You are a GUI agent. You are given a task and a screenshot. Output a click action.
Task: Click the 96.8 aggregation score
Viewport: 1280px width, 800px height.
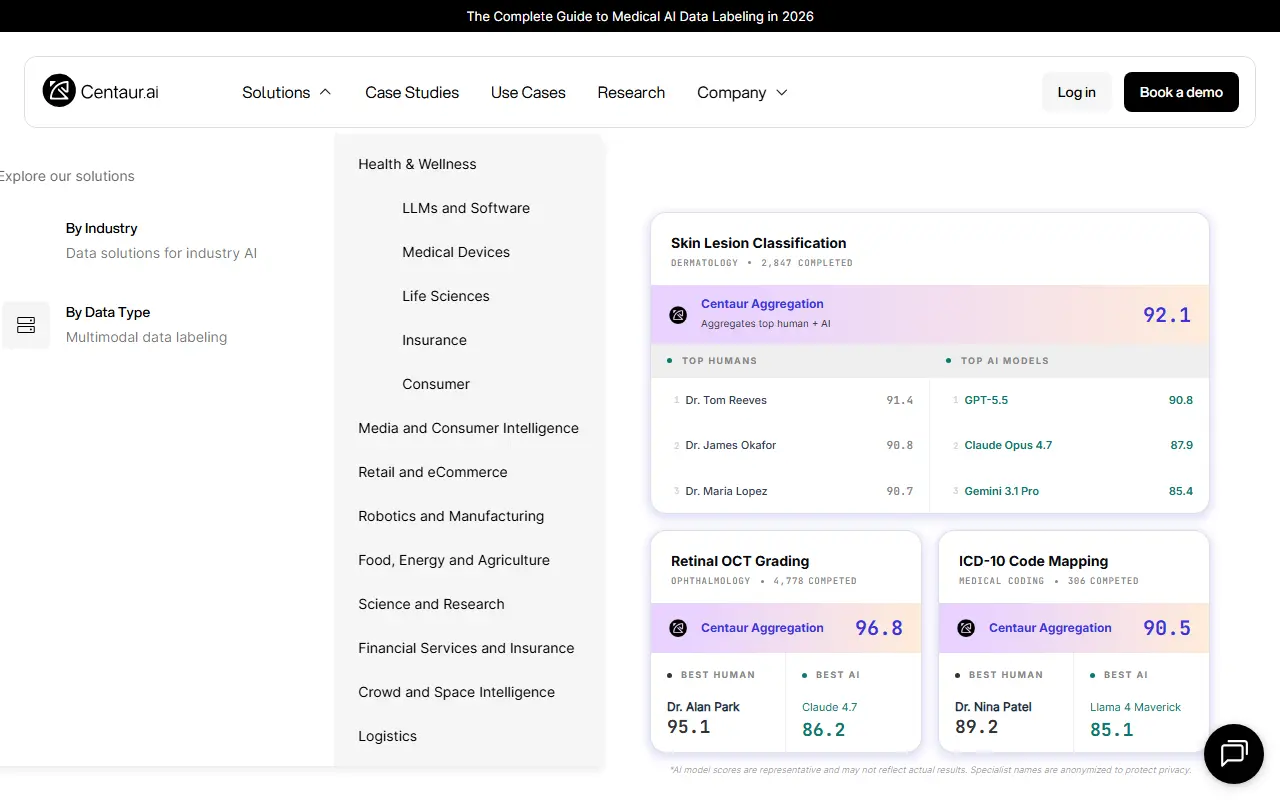(x=879, y=628)
